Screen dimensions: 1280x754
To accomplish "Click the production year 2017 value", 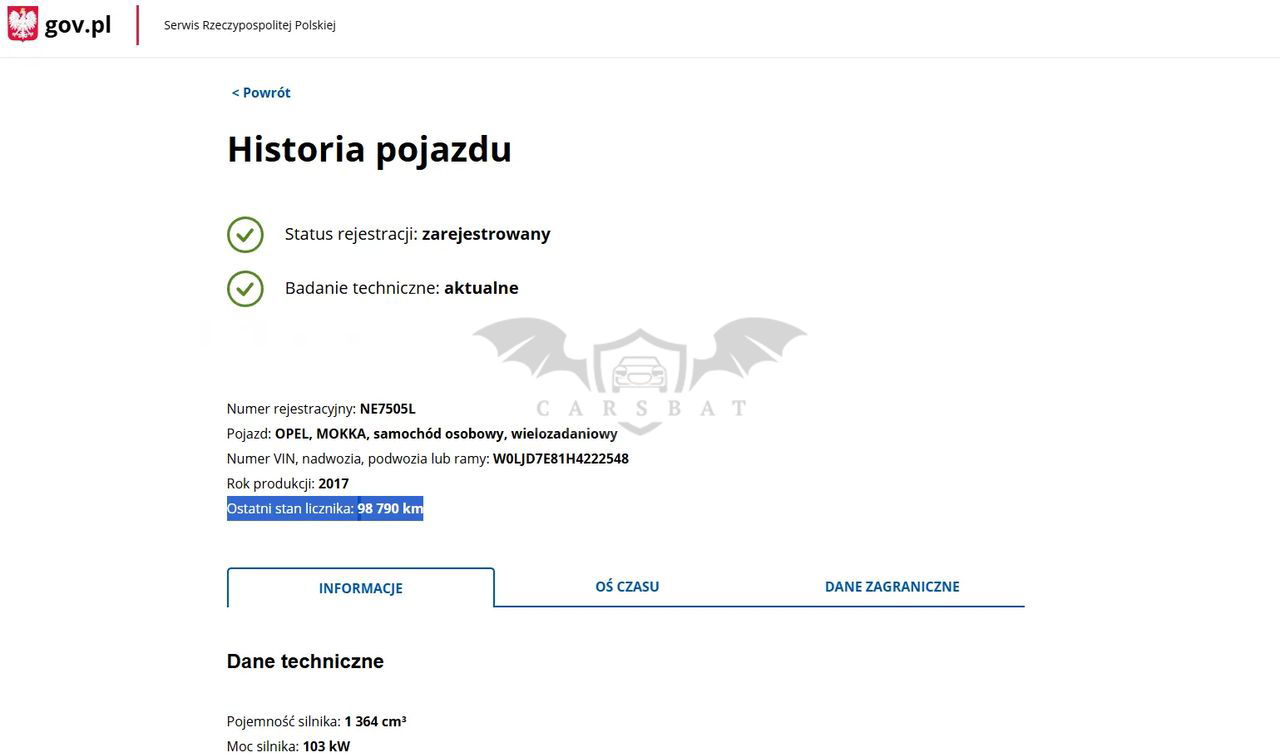I will point(333,484).
